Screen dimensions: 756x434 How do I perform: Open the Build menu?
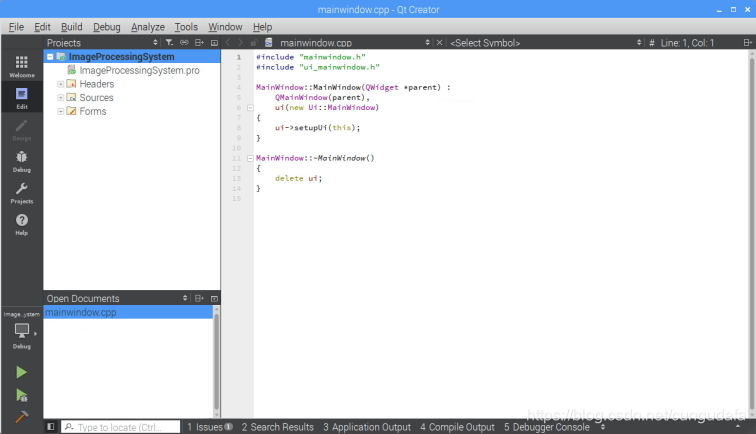pyautogui.click(x=71, y=27)
